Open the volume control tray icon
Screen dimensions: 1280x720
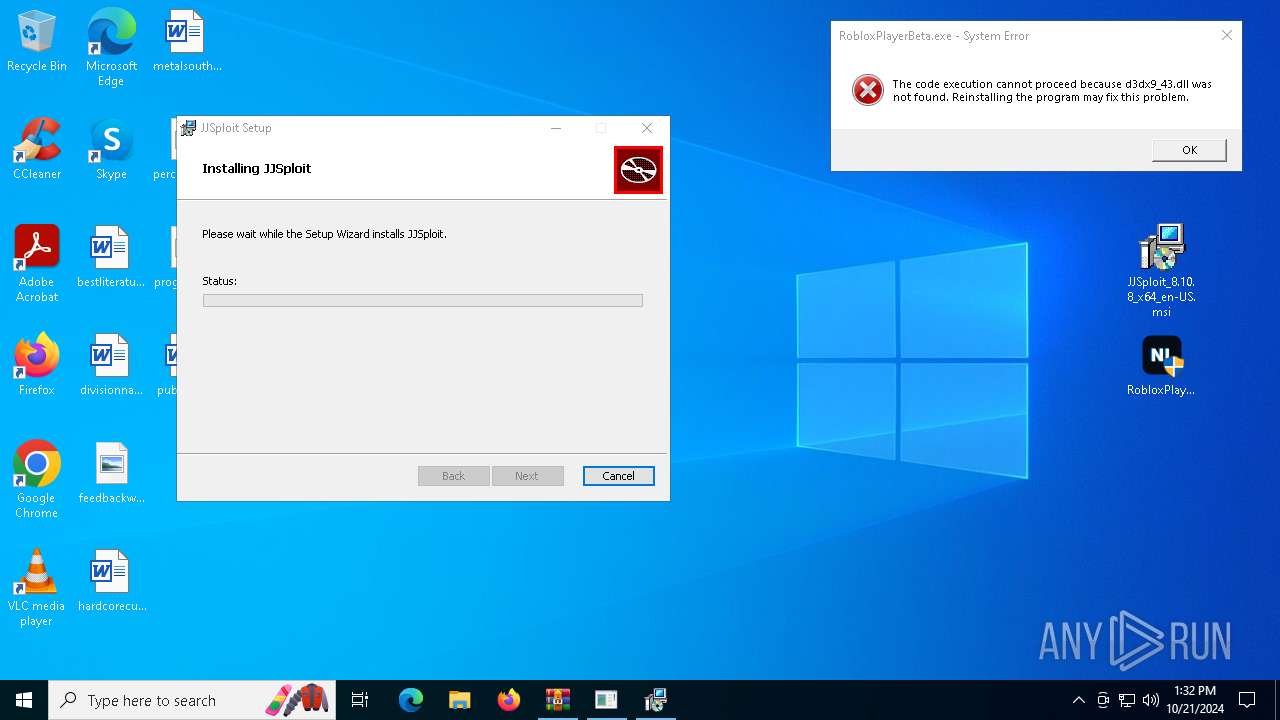1151,700
